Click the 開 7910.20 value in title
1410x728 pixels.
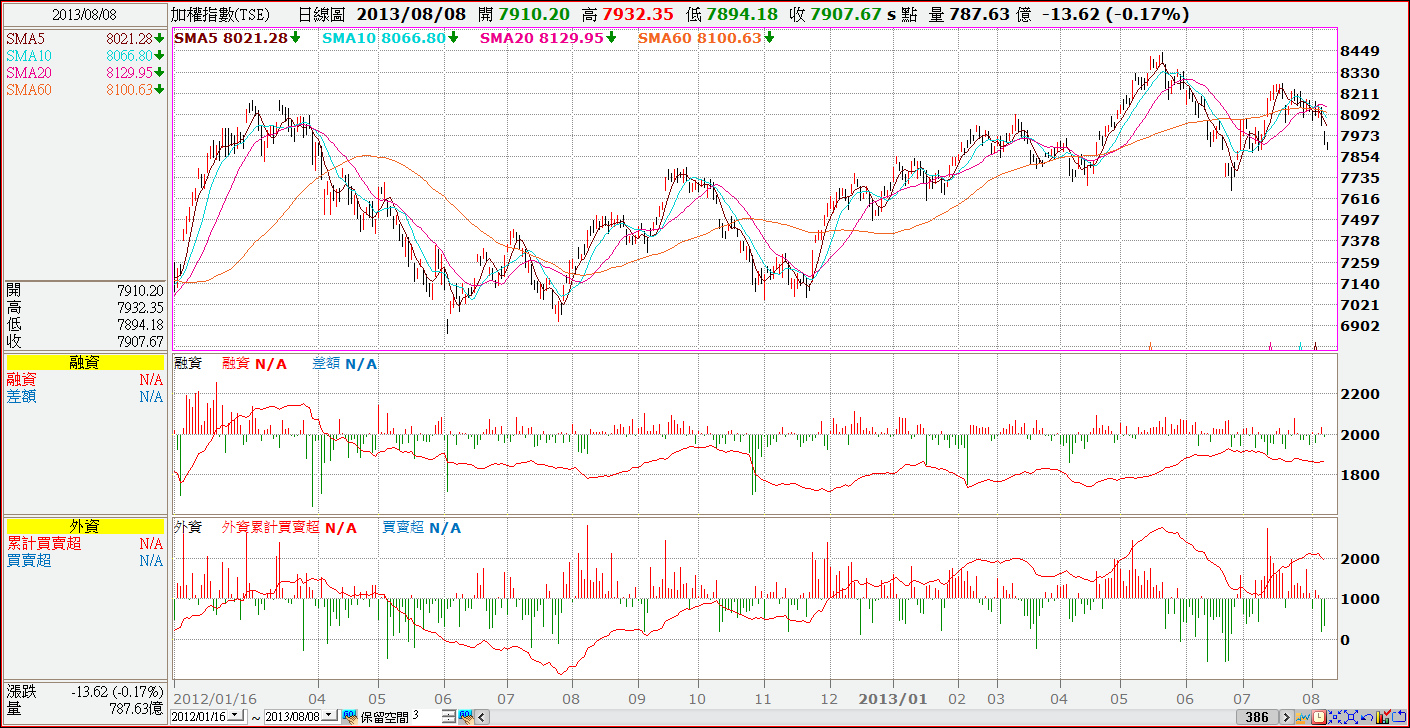(524, 14)
